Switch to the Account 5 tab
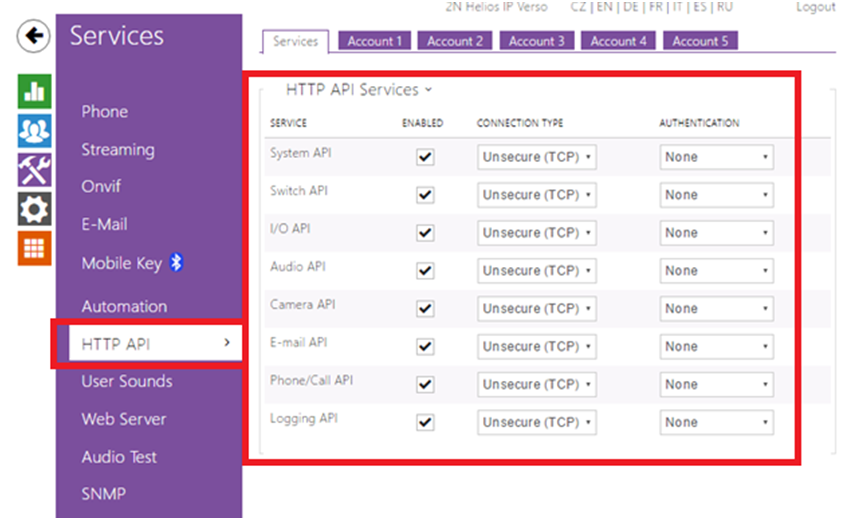This screenshot has width=857, height=520. (700, 41)
